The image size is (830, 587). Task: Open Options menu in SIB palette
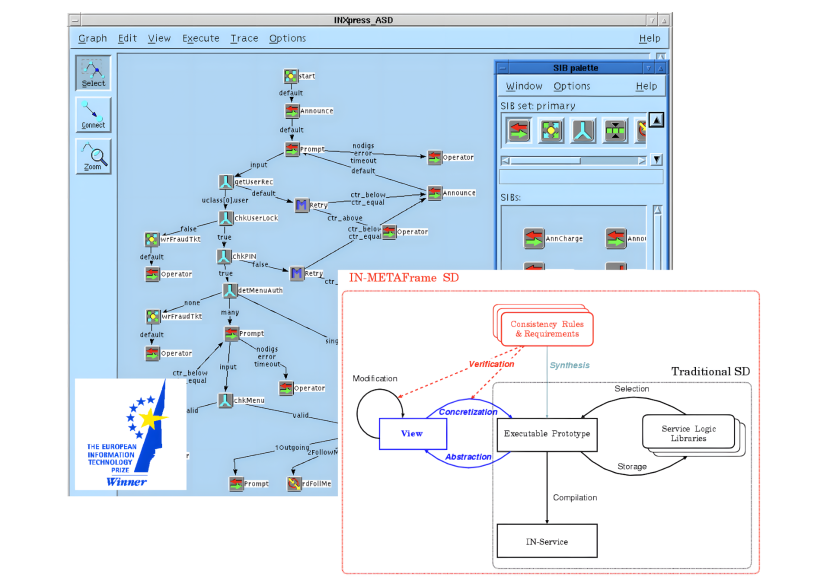point(572,86)
